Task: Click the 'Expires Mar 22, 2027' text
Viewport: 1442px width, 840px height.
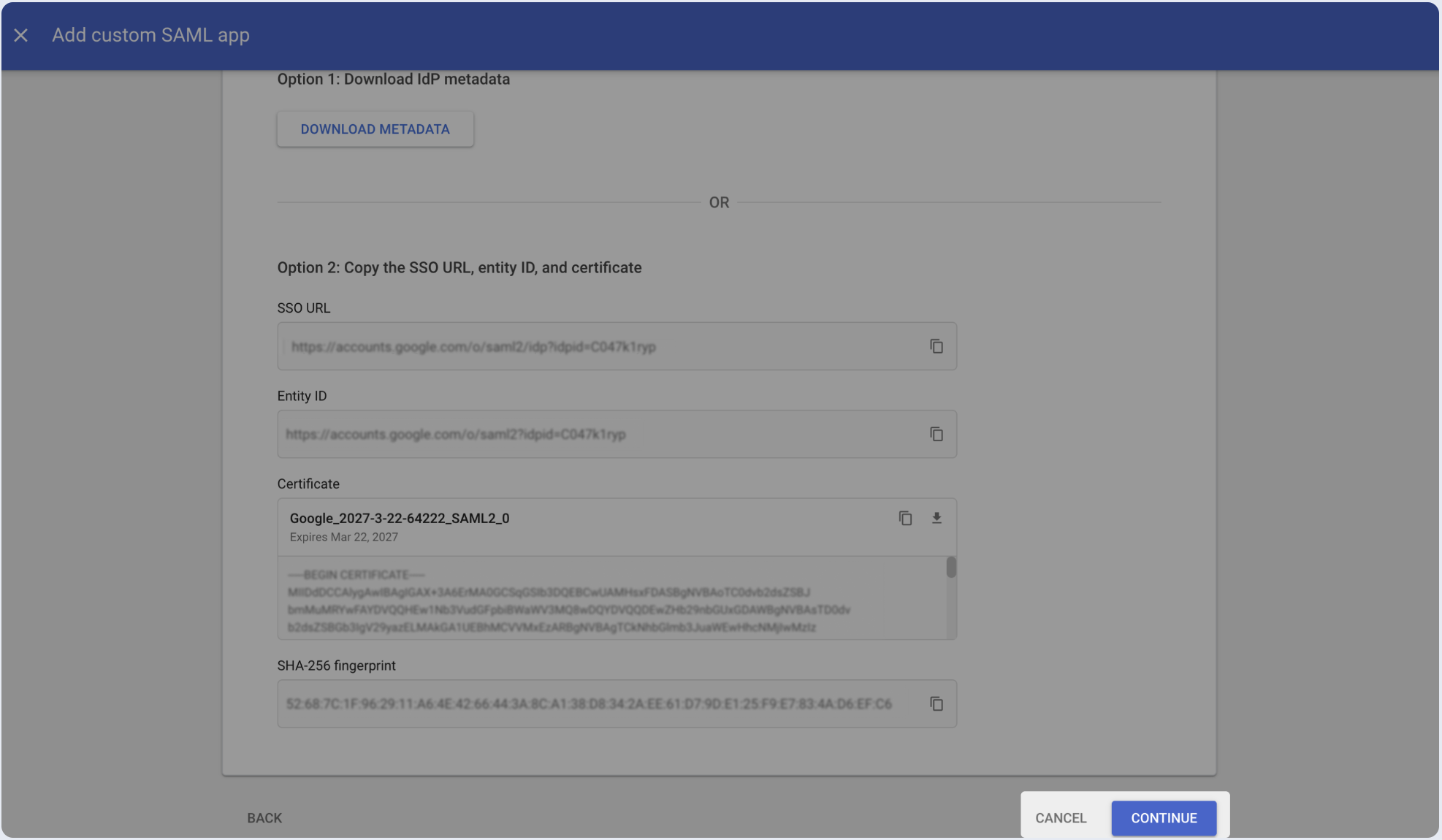Action: 343,537
